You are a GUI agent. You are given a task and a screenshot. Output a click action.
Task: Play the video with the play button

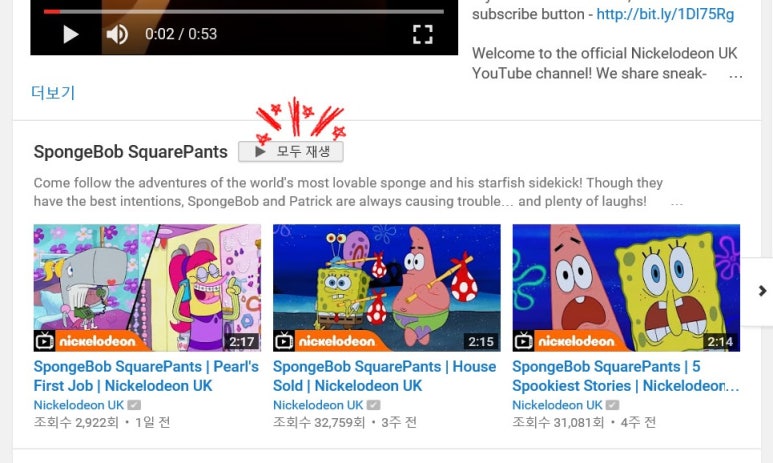(x=71, y=35)
